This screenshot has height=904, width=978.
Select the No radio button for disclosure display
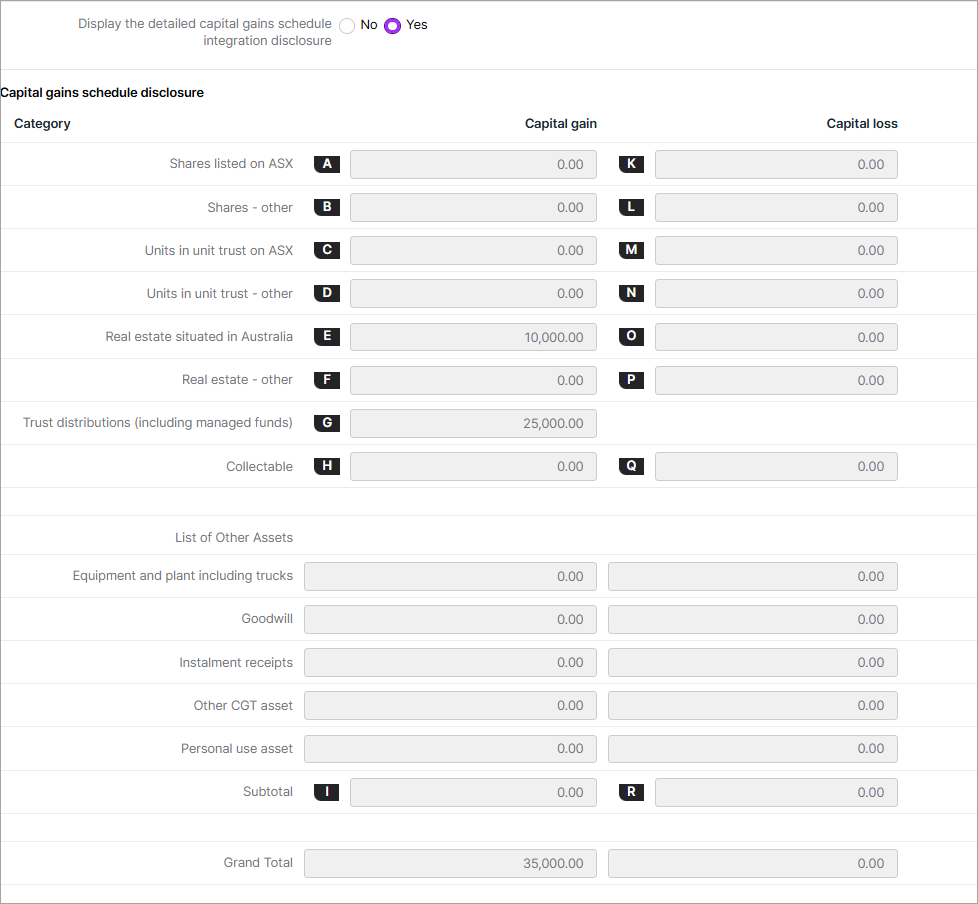click(347, 25)
